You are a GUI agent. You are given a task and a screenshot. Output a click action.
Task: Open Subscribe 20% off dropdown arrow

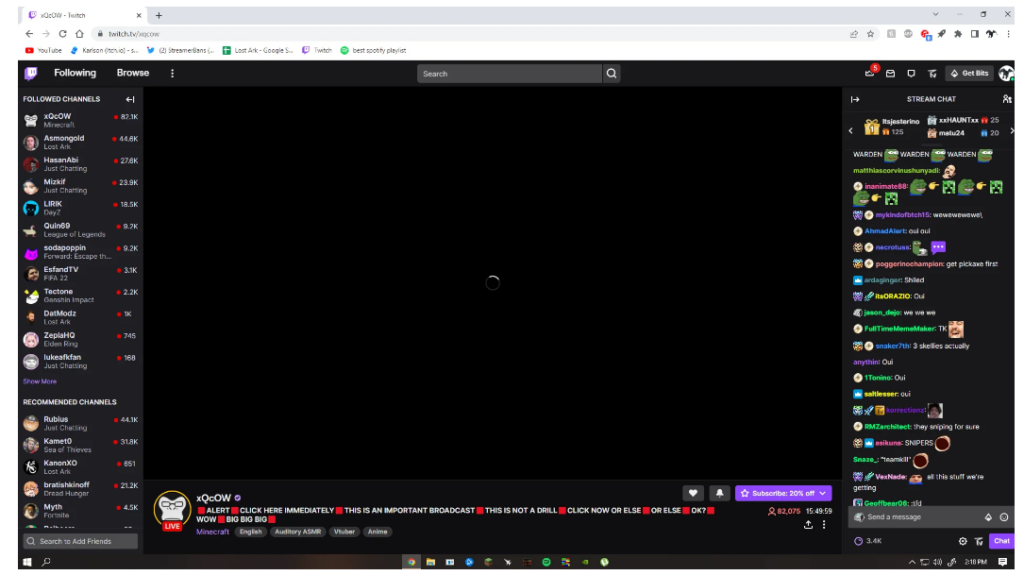click(822, 493)
